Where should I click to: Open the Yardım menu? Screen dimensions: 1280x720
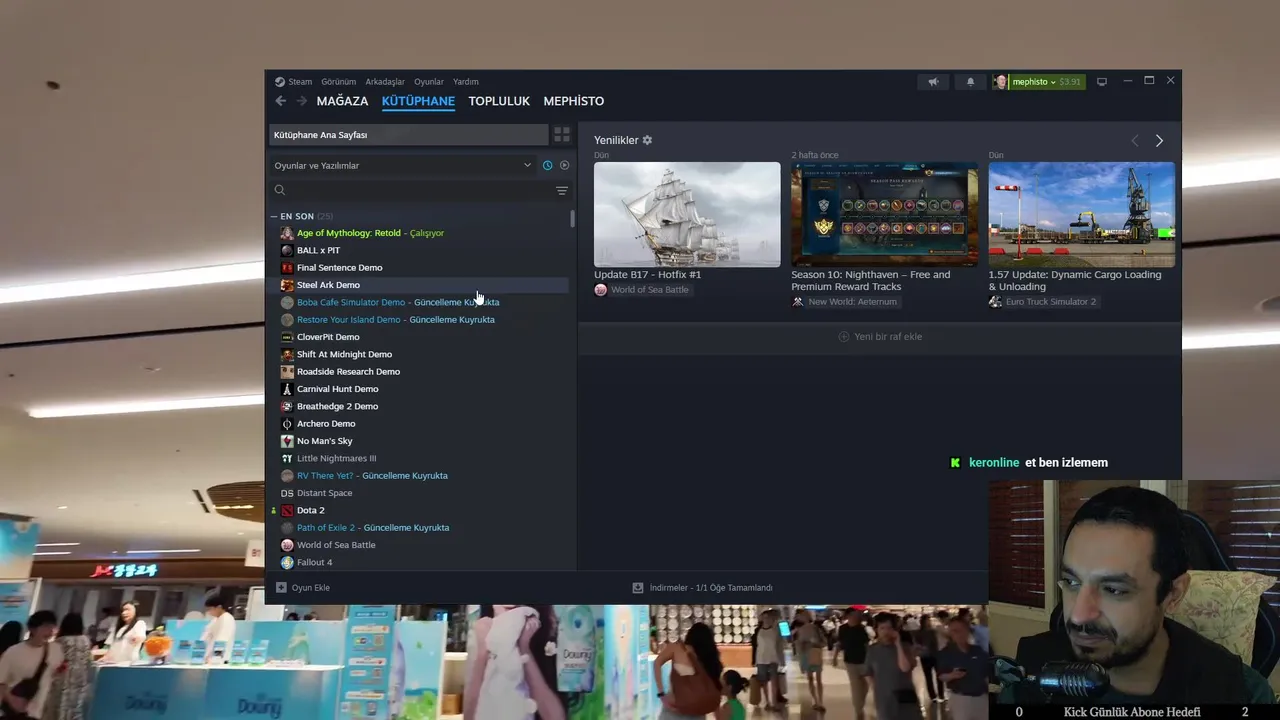[466, 82]
